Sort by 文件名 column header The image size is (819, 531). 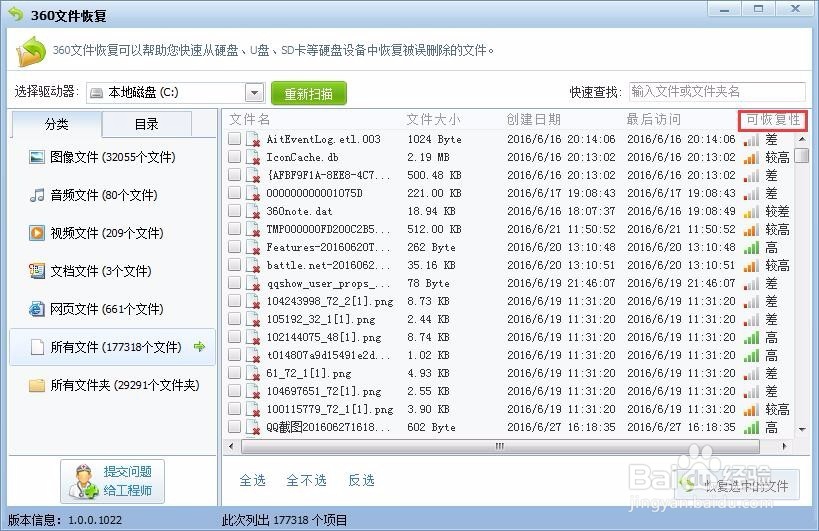click(250, 120)
